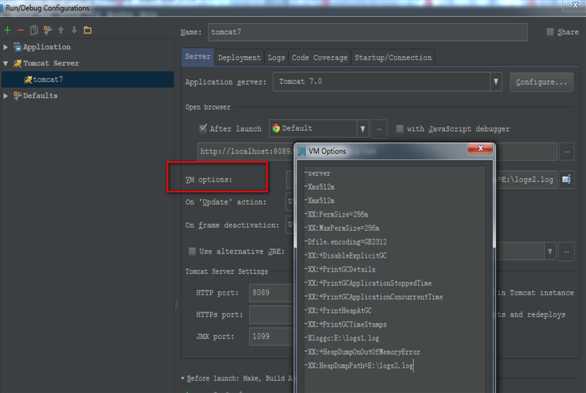This screenshot has height=393, width=586.
Task: Expand the Application node in the tree
Action: click(6, 47)
